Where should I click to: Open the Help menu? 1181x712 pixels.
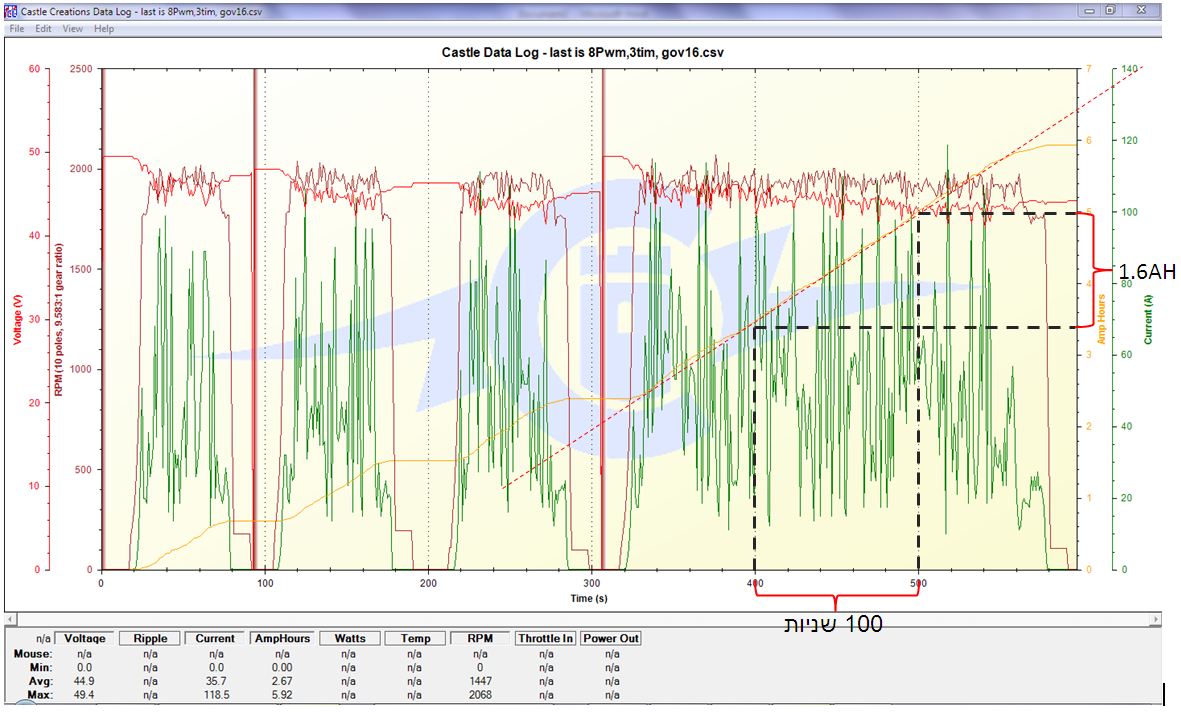point(104,29)
